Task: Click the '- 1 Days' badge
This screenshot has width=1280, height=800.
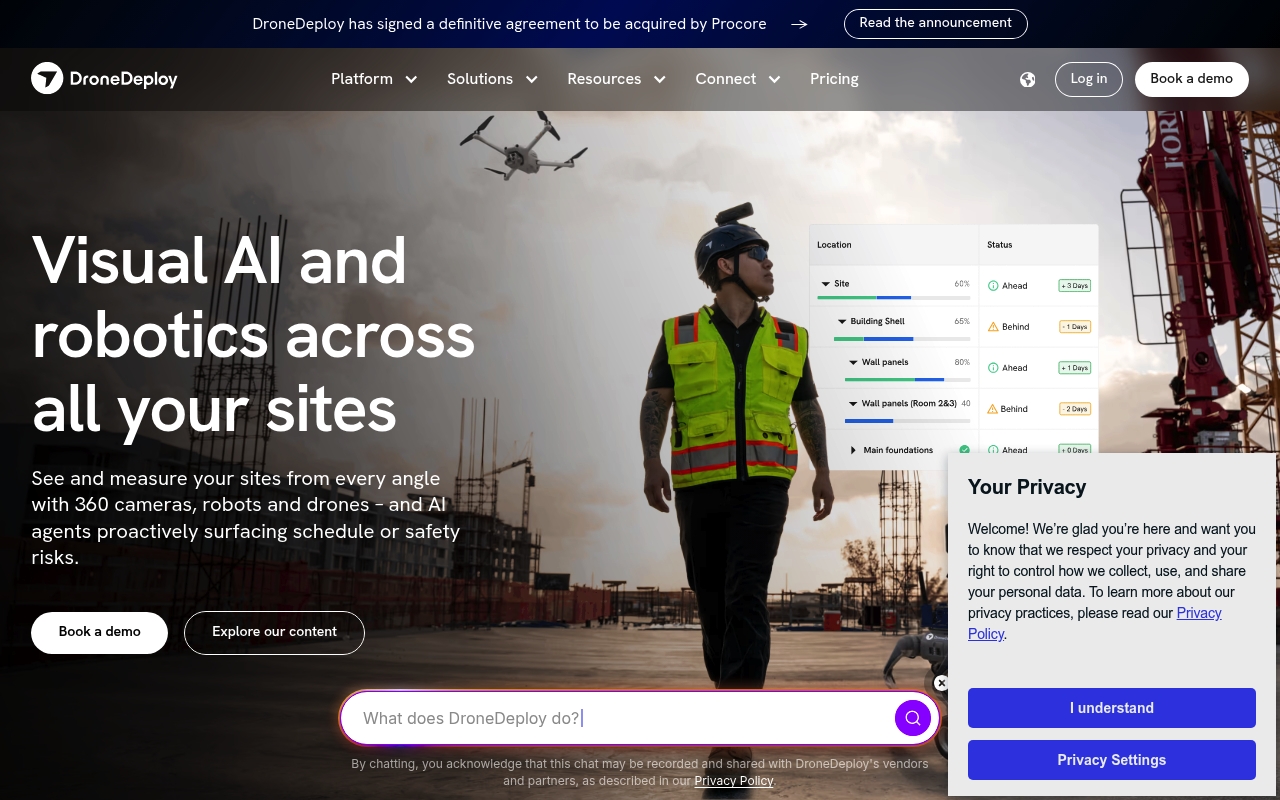Action: (x=1074, y=327)
